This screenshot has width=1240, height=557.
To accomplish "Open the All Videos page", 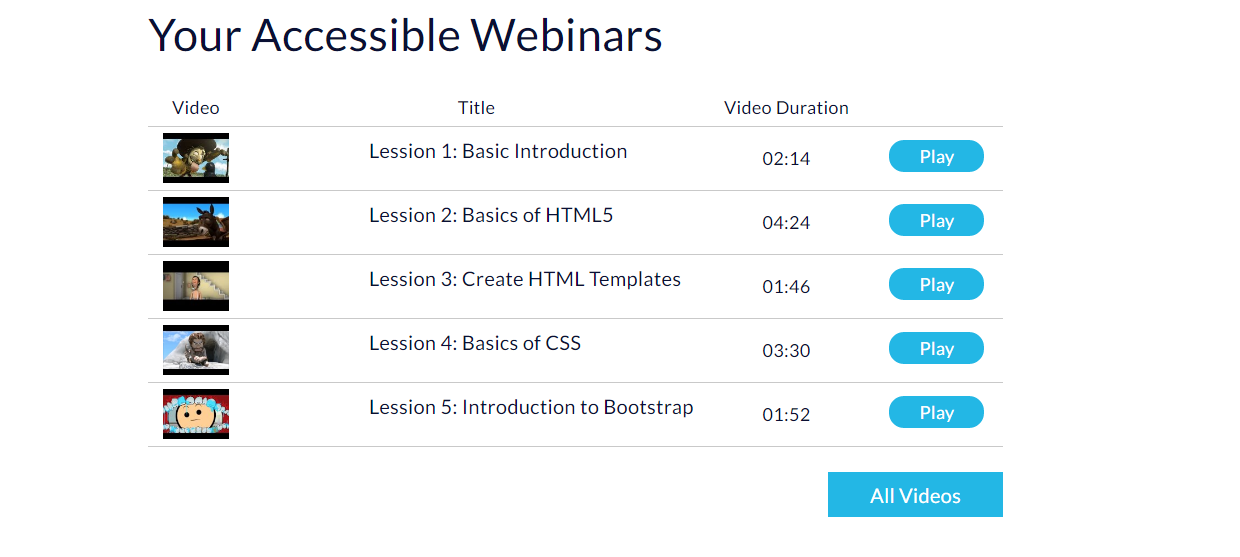I will click(915, 495).
